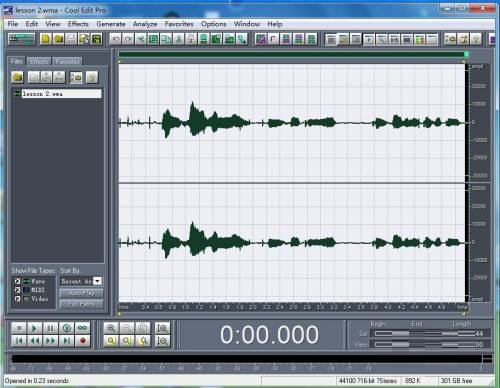Image resolution: width=500 pixels, height=388 pixels.
Task: Click the double-arrow Fast Forward button
Action: [x=50, y=341]
